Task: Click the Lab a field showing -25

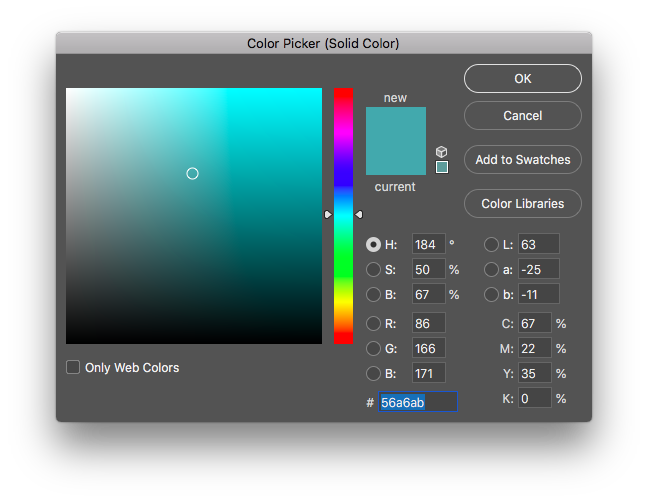Action: 539,269
